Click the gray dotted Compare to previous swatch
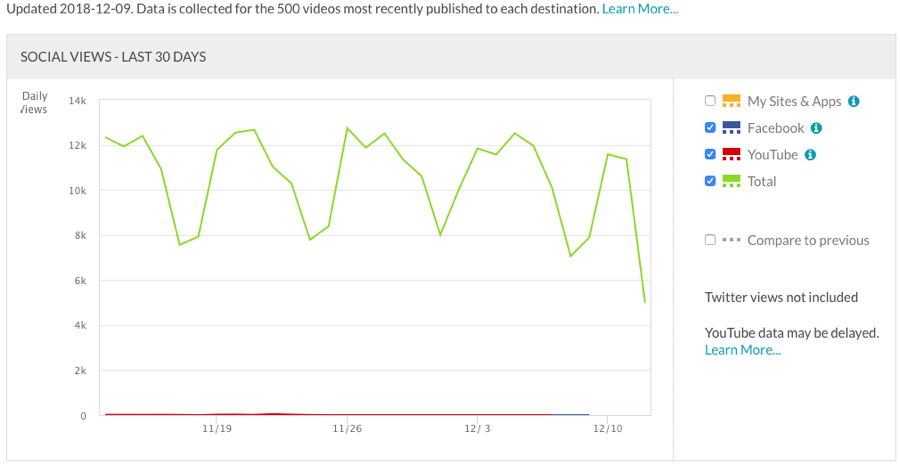 click(x=731, y=240)
